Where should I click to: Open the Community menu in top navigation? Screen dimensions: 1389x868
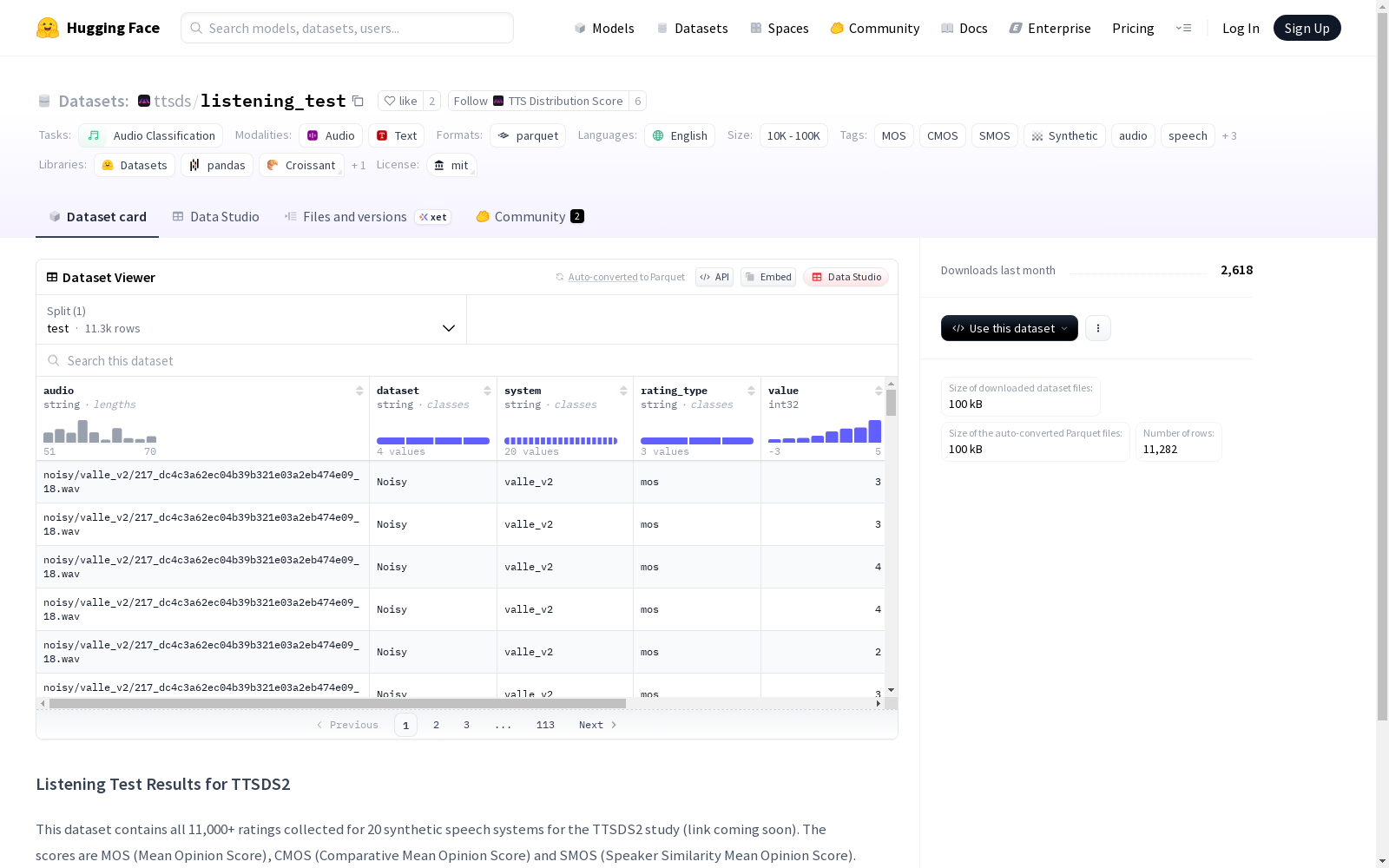click(x=875, y=28)
